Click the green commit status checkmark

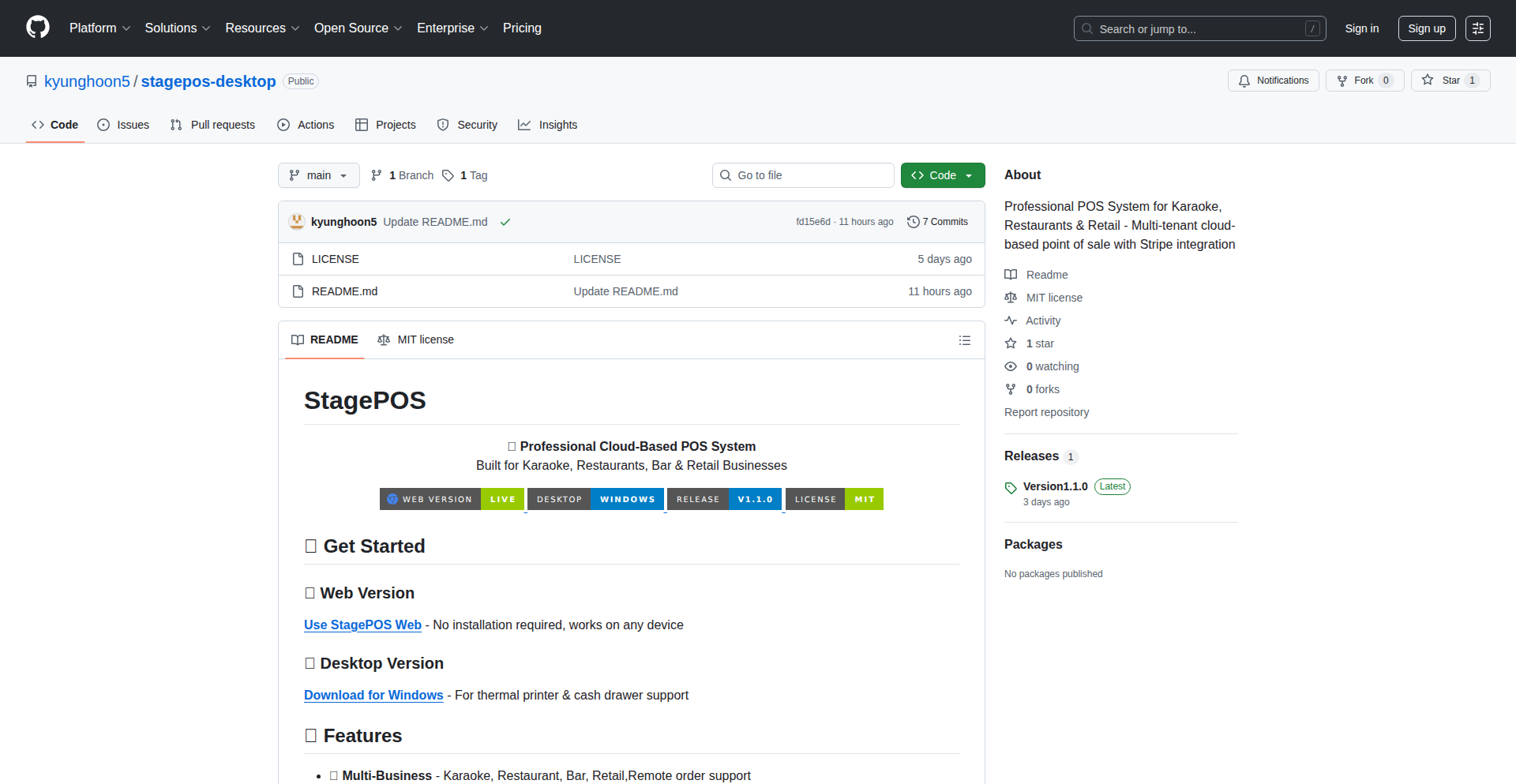505,222
